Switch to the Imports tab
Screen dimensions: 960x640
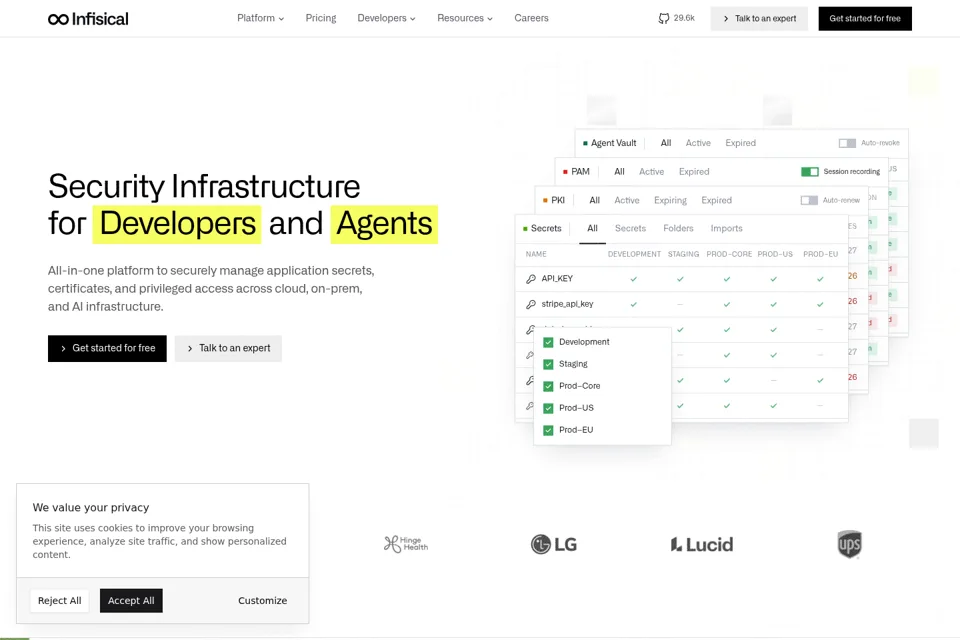click(x=727, y=228)
